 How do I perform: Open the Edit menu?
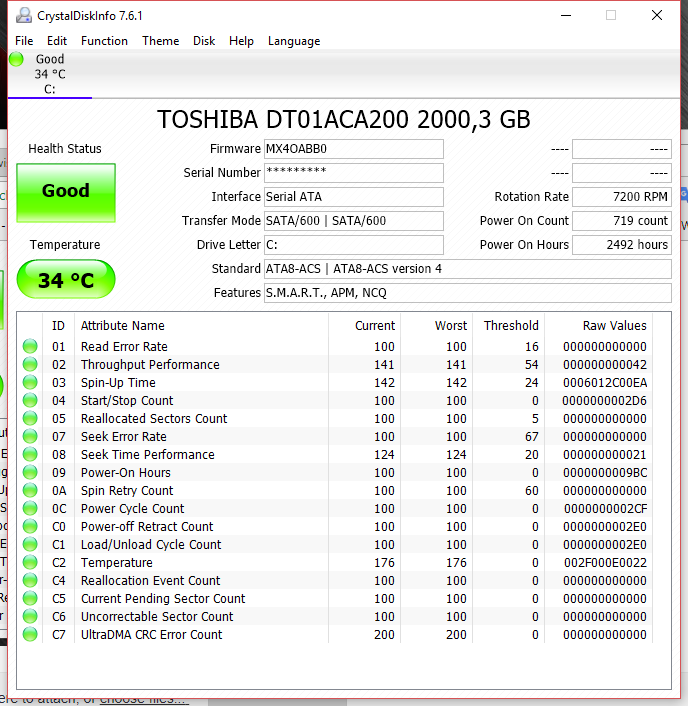point(57,41)
